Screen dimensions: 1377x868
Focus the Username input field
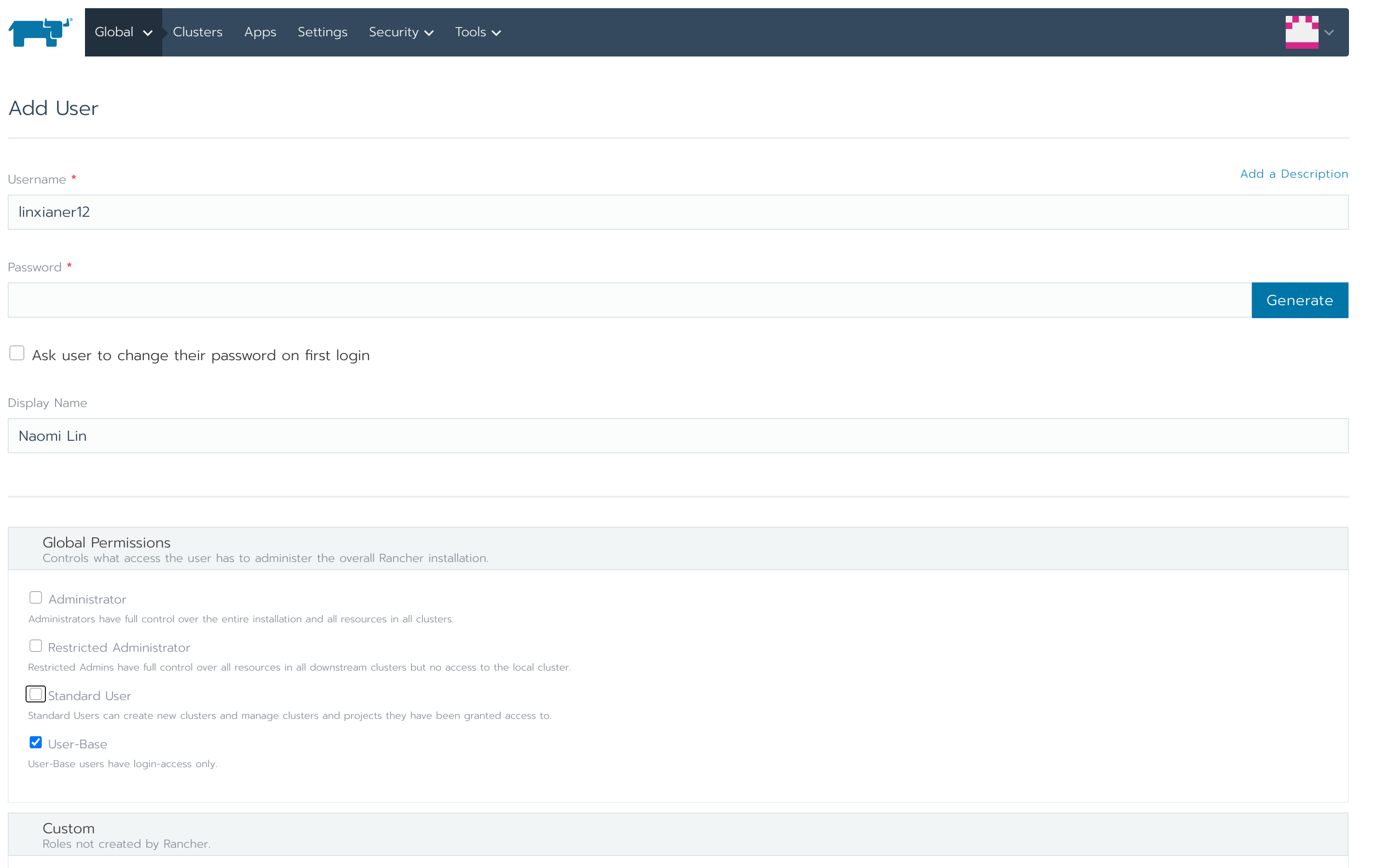[x=677, y=212]
